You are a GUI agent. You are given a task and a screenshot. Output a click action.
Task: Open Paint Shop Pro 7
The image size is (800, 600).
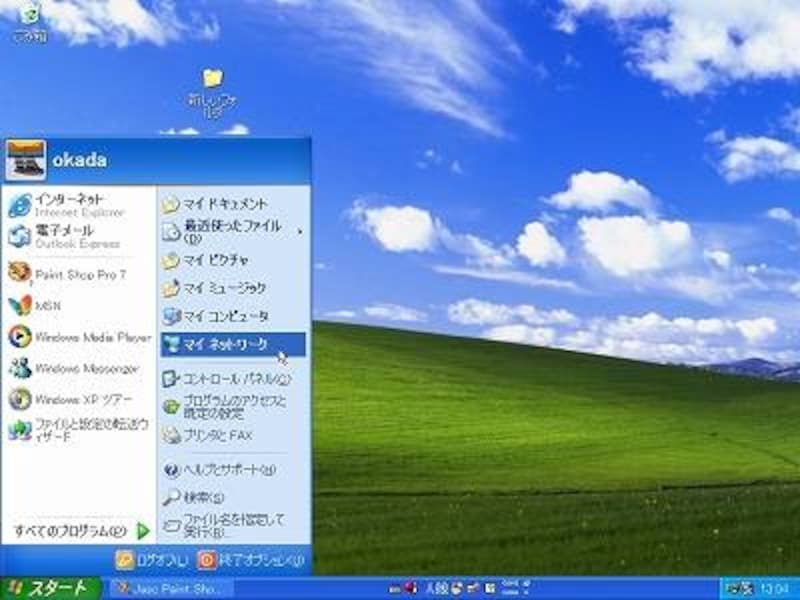coord(68,273)
